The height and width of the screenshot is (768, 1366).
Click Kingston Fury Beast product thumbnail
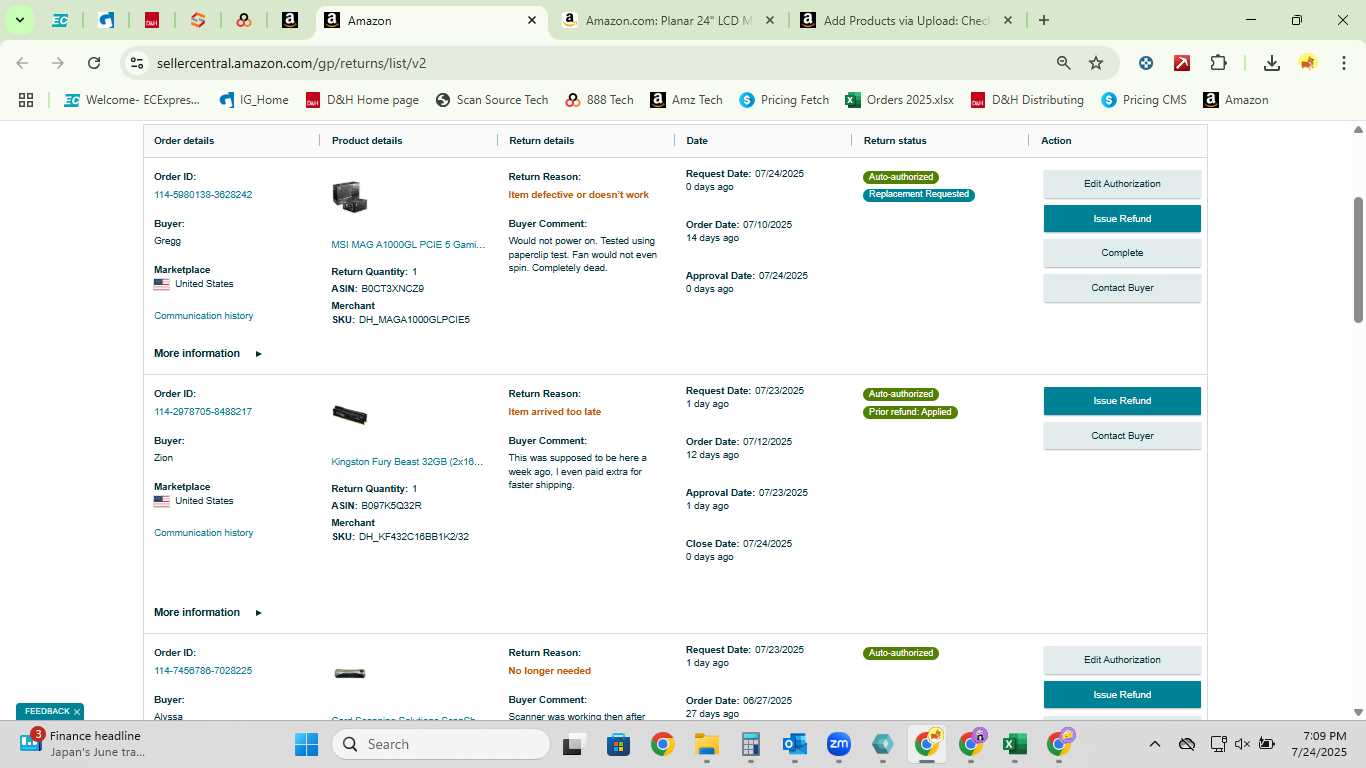[350, 414]
